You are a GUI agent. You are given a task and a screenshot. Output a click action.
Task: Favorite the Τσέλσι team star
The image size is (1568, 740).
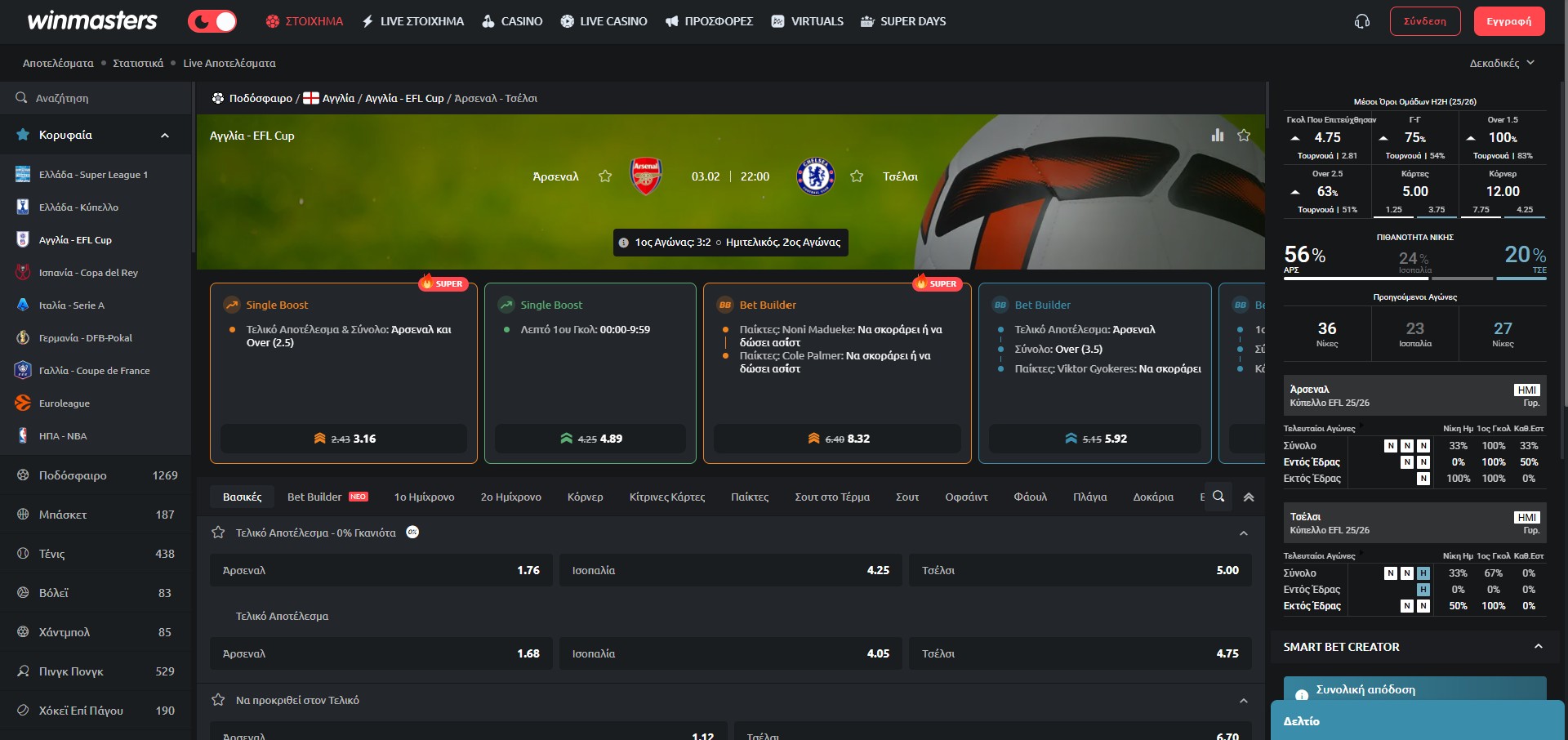[x=857, y=176]
